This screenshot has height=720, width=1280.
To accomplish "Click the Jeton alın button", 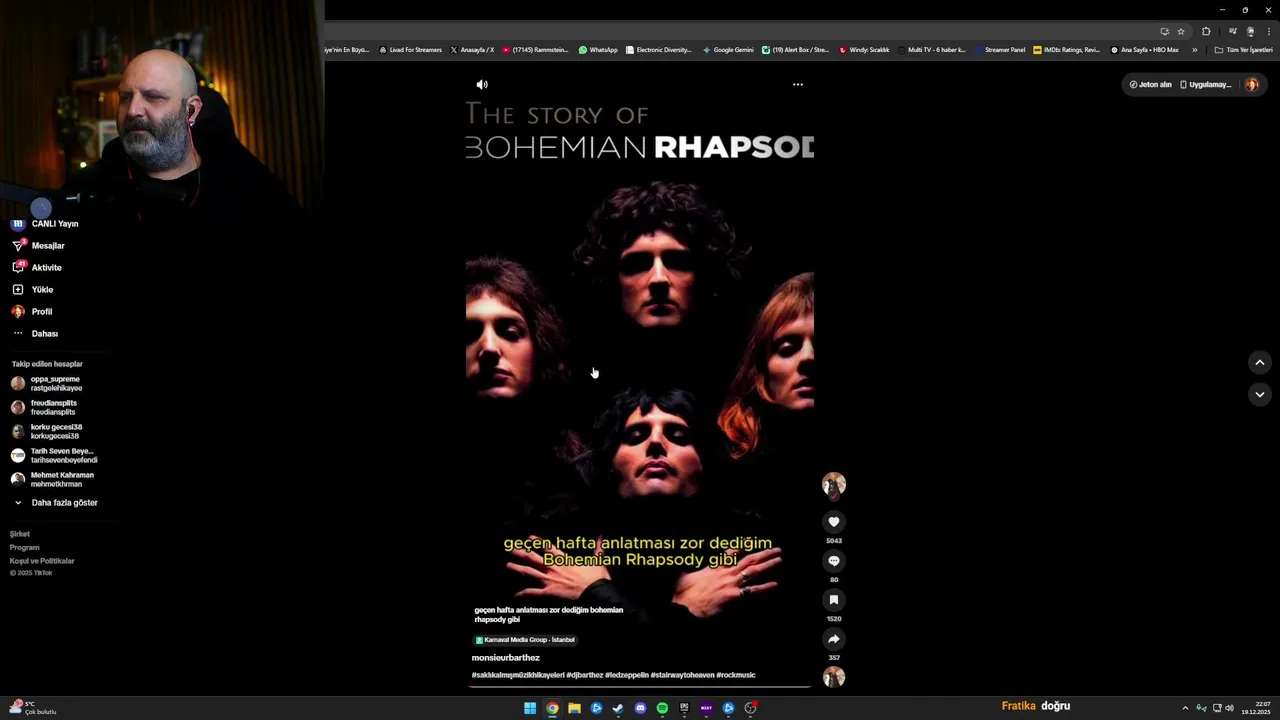I will point(1150,85).
